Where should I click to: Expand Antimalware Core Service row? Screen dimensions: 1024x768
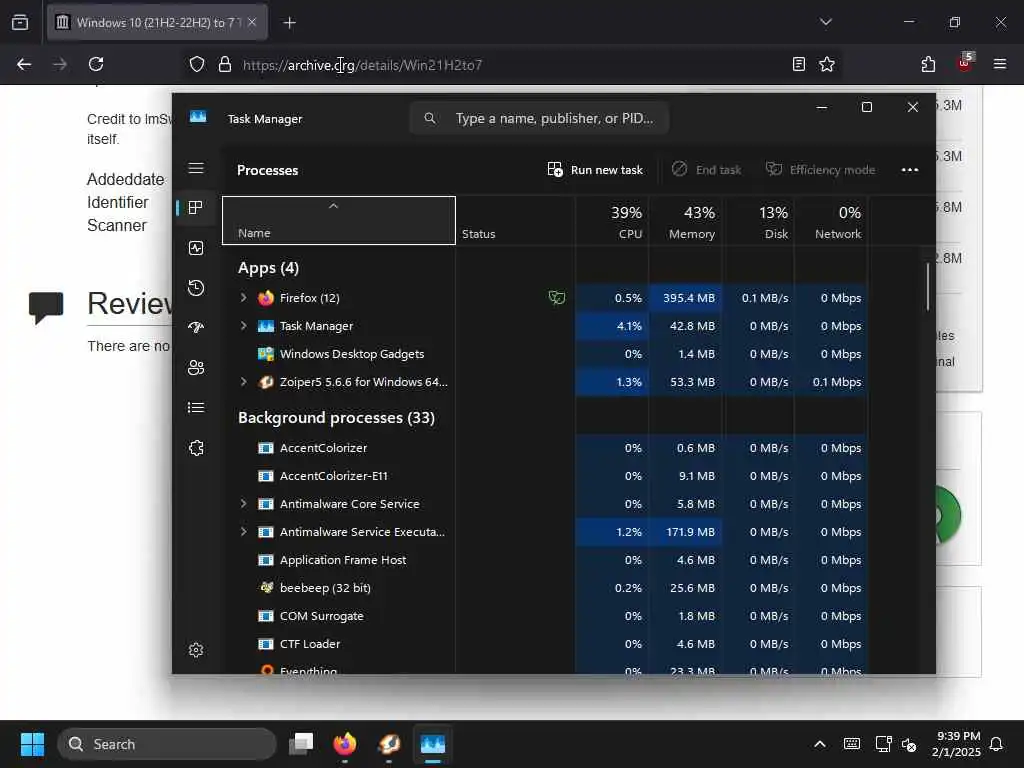point(244,504)
